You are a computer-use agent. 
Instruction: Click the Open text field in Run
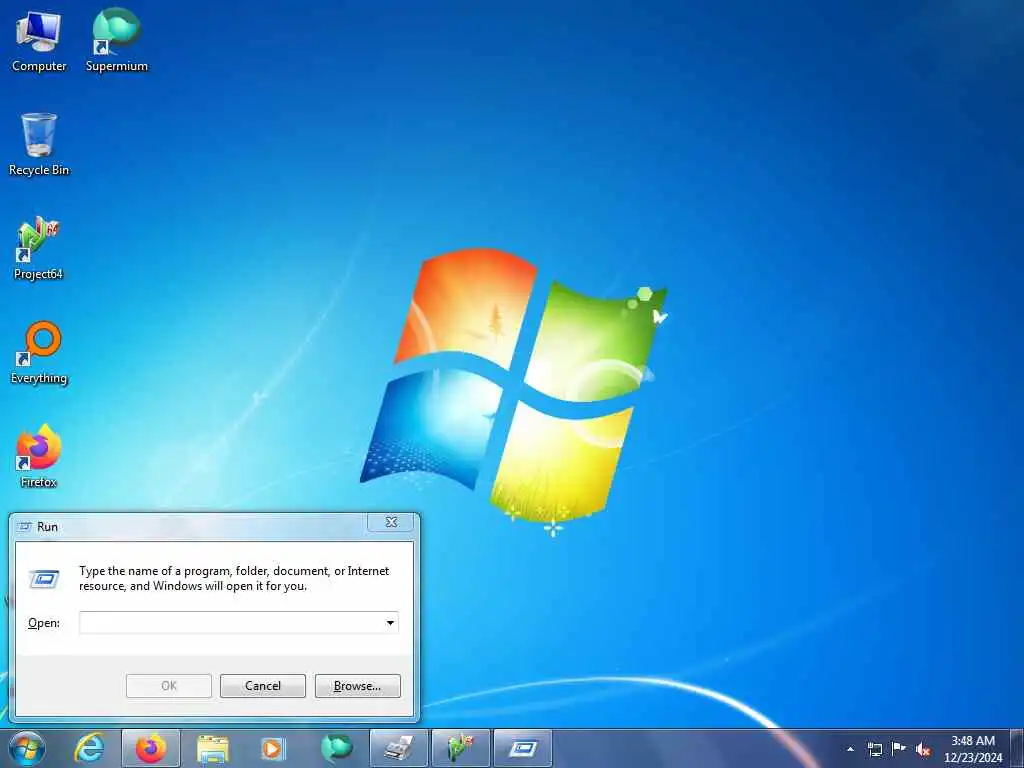tap(231, 622)
